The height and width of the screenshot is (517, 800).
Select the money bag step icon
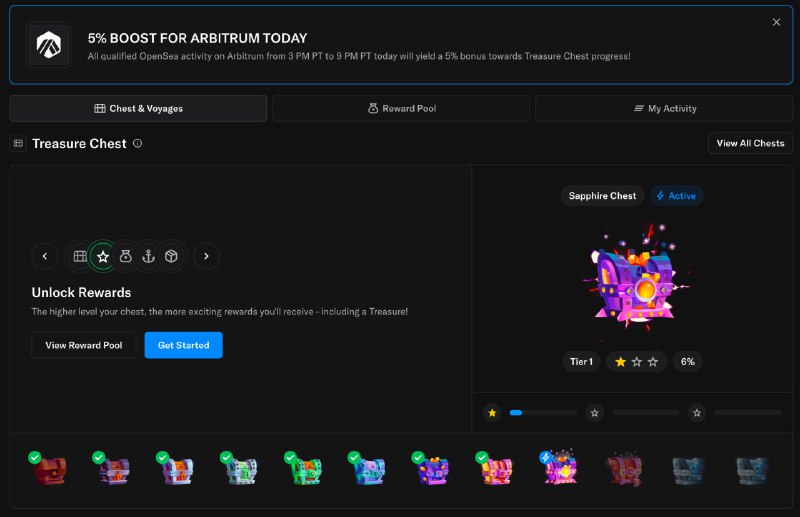(x=125, y=256)
